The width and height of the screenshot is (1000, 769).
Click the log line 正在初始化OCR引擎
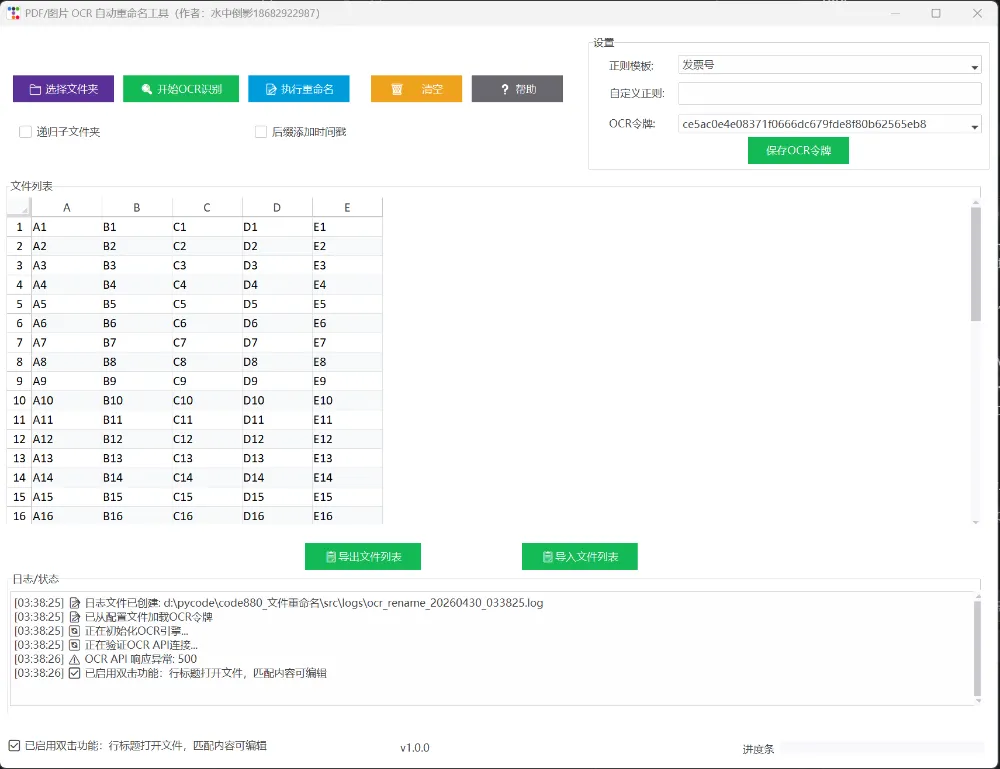pyautogui.click(x=136, y=631)
